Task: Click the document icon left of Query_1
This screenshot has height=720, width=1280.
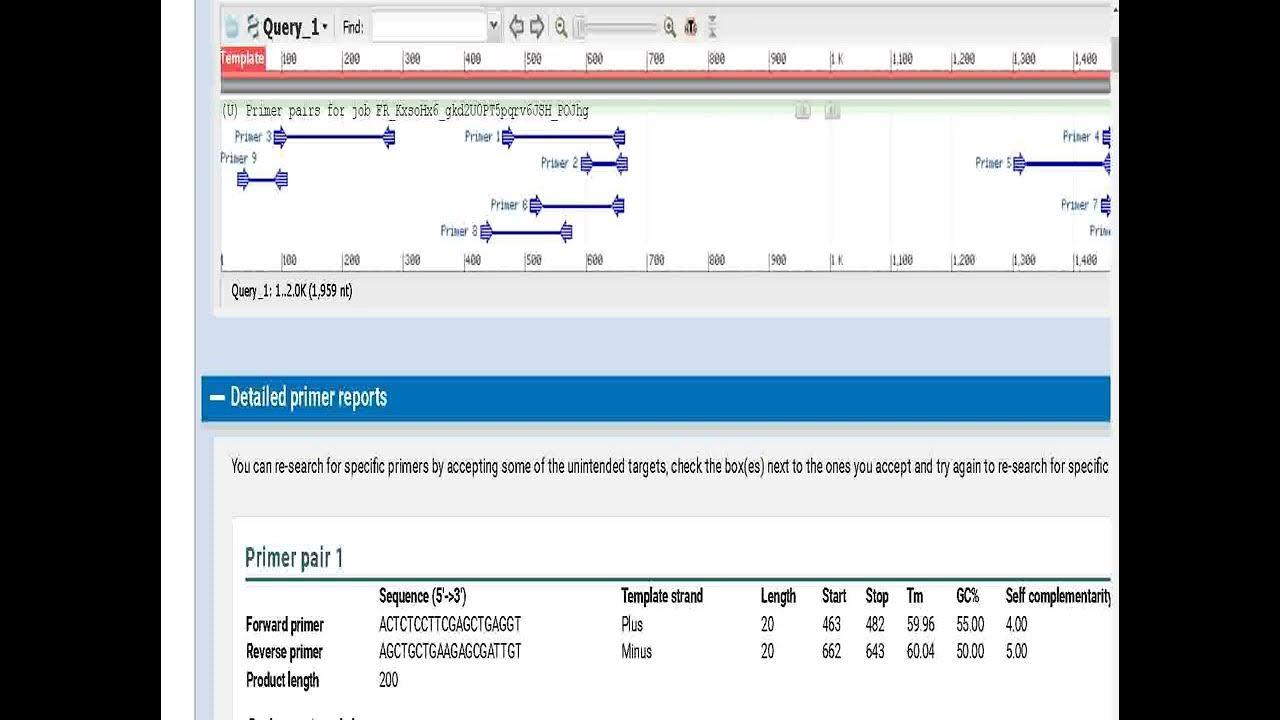Action: [x=232, y=27]
